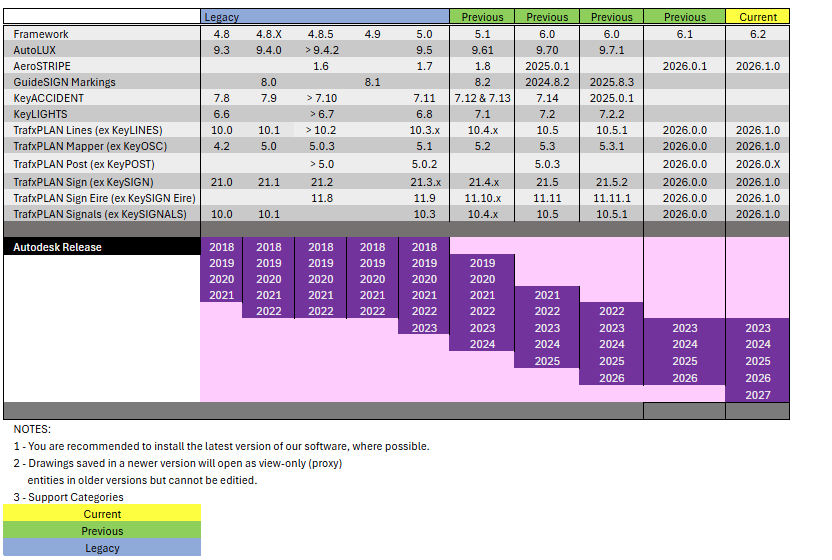
Task: Select Framework version 4.8.X cell
Action: pos(268,34)
